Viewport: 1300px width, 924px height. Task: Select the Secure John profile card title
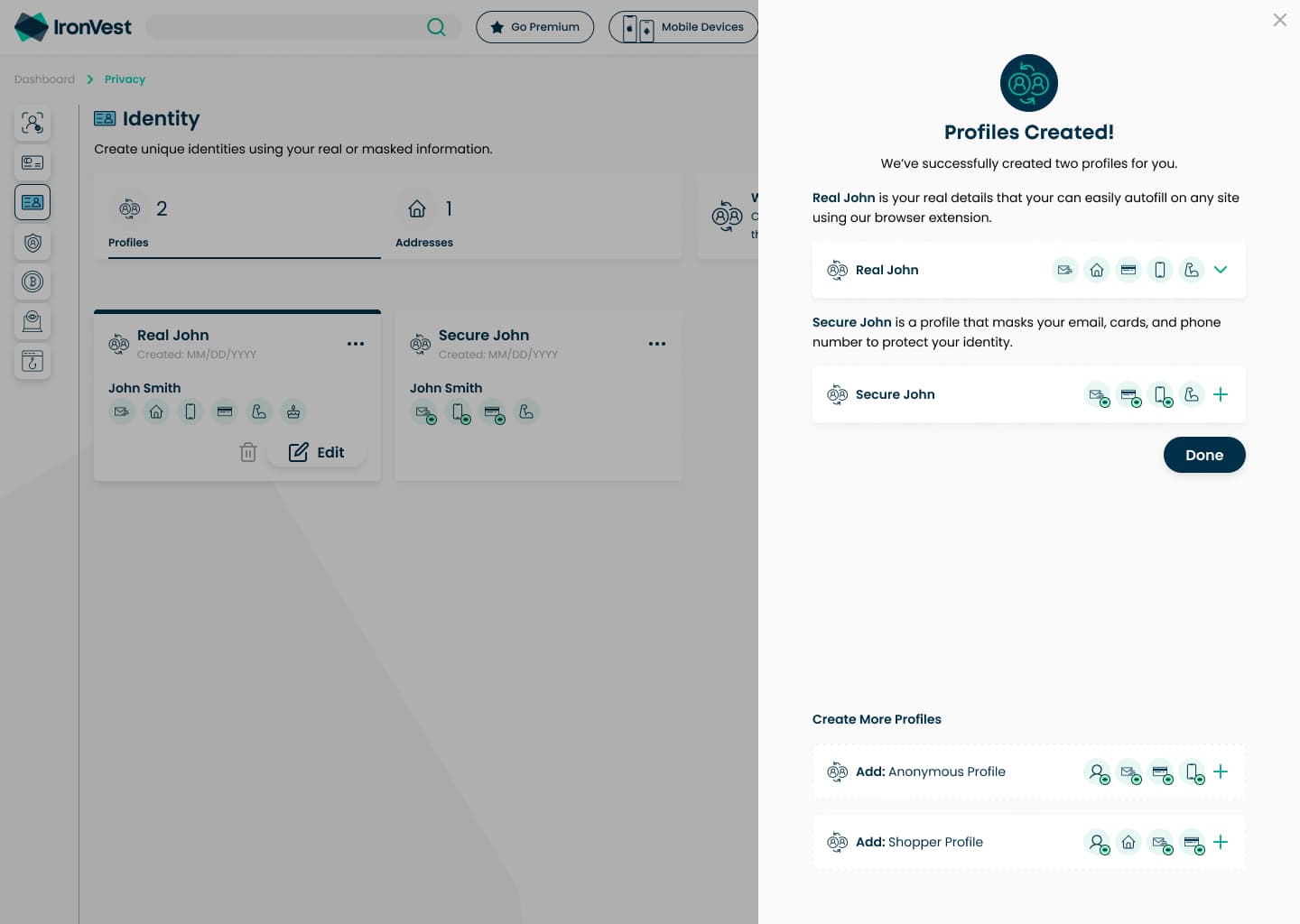484,335
